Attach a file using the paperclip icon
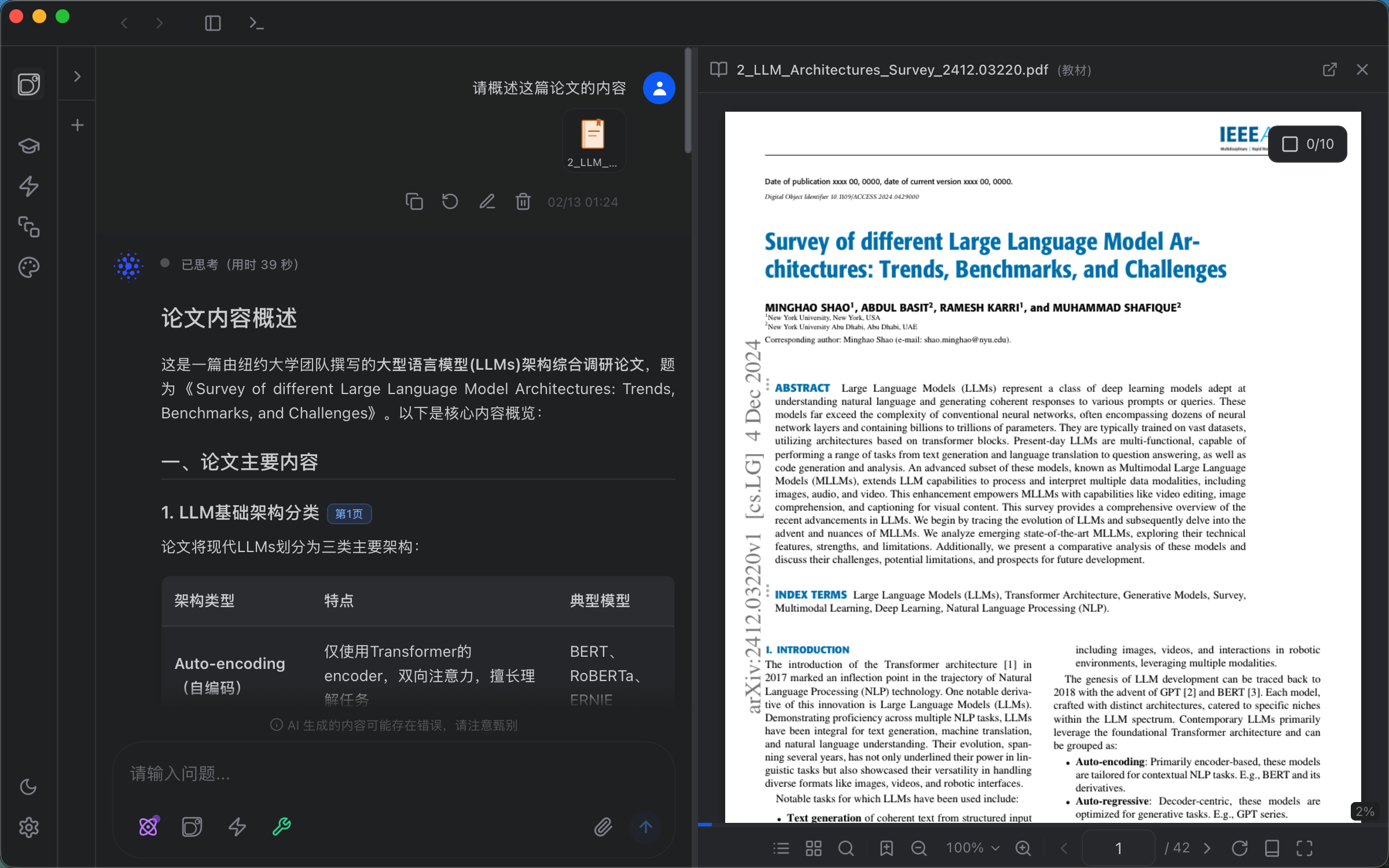This screenshot has width=1389, height=868. [x=602, y=826]
